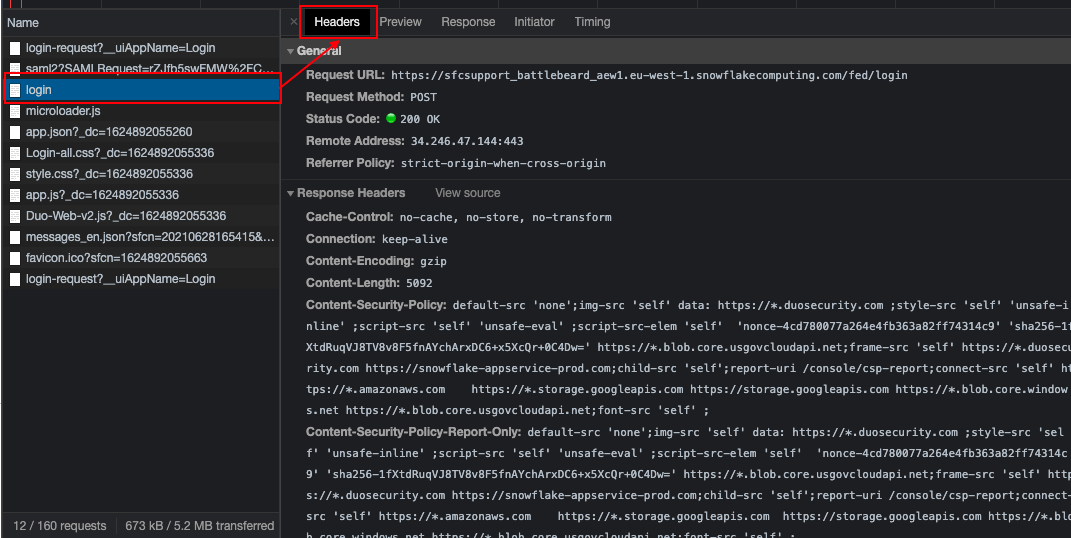Click the icon beside Duo-Web-v2.js request

[x=15, y=216]
